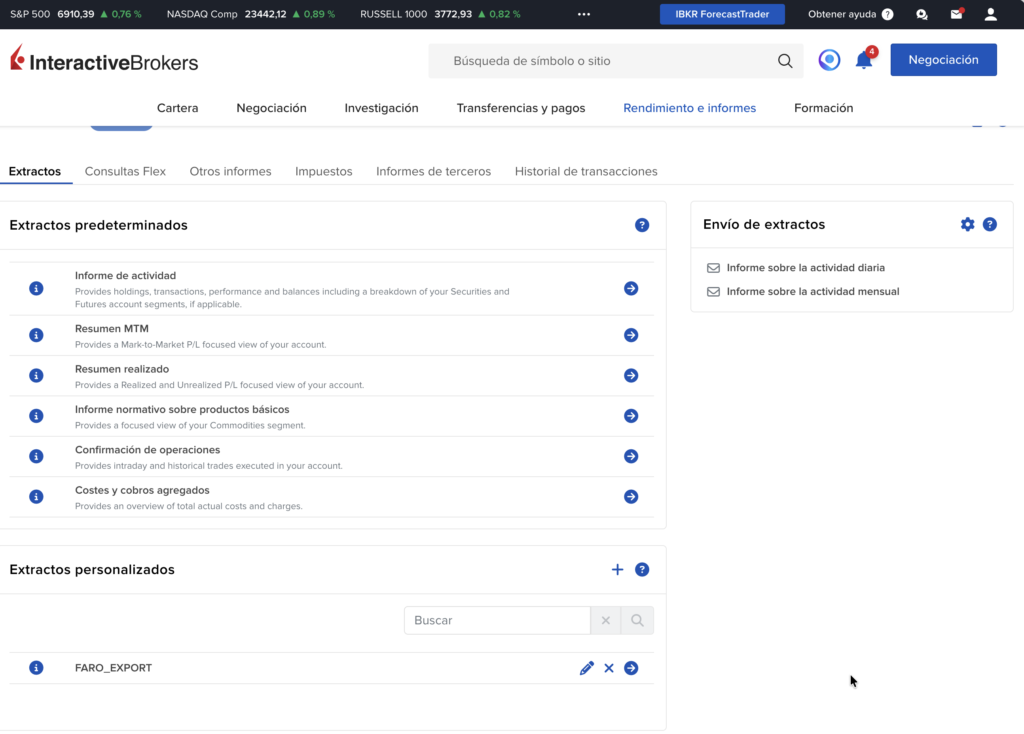This screenshot has height=734, width=1024.
Task: Click the IBKR ForecastTrader button
Action: [722, 14]
